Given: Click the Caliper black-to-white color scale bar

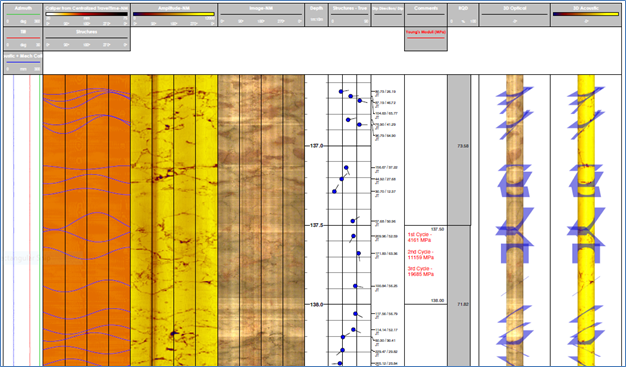Looking at the screenshot, I should (87, 14).
